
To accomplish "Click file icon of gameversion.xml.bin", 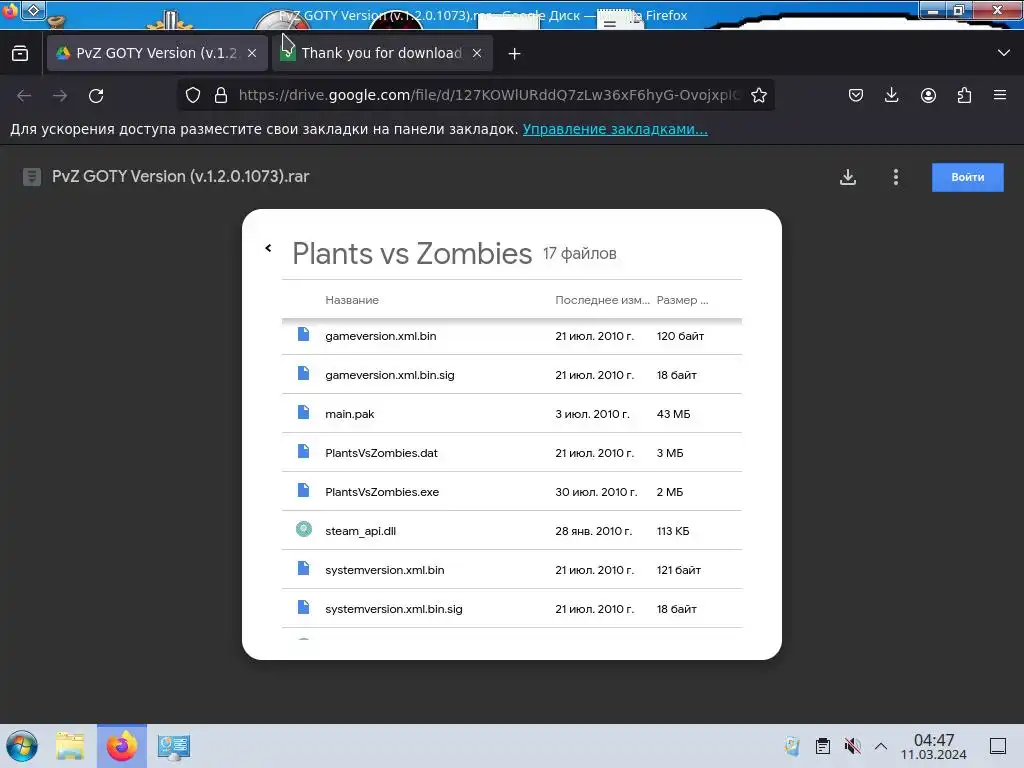I will pyautogui.click(x=304, y=334).
